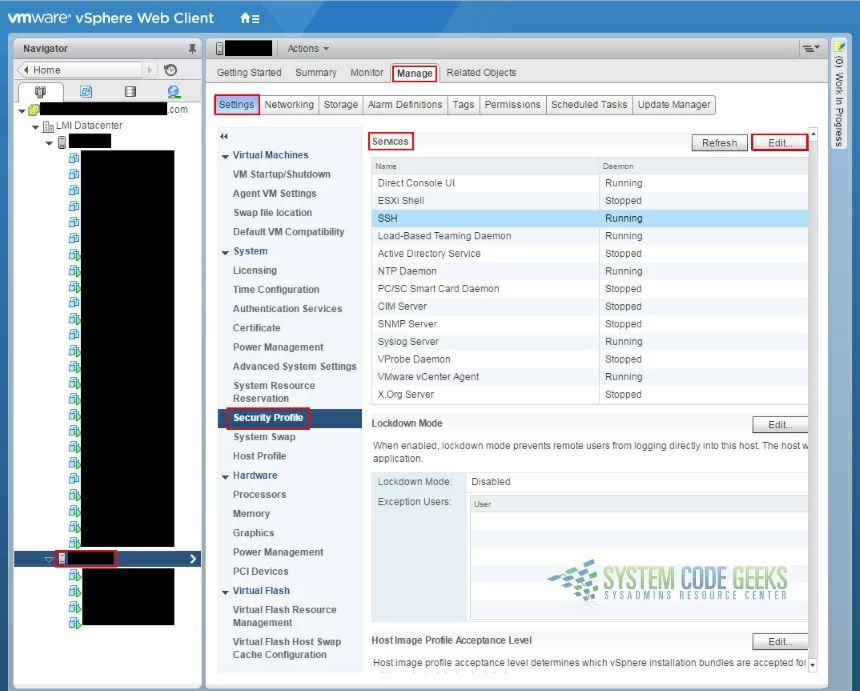Go back using Home left arrow
Image resolution: width=860 pixels, height=691 pixels.
[x=26, y=70]
